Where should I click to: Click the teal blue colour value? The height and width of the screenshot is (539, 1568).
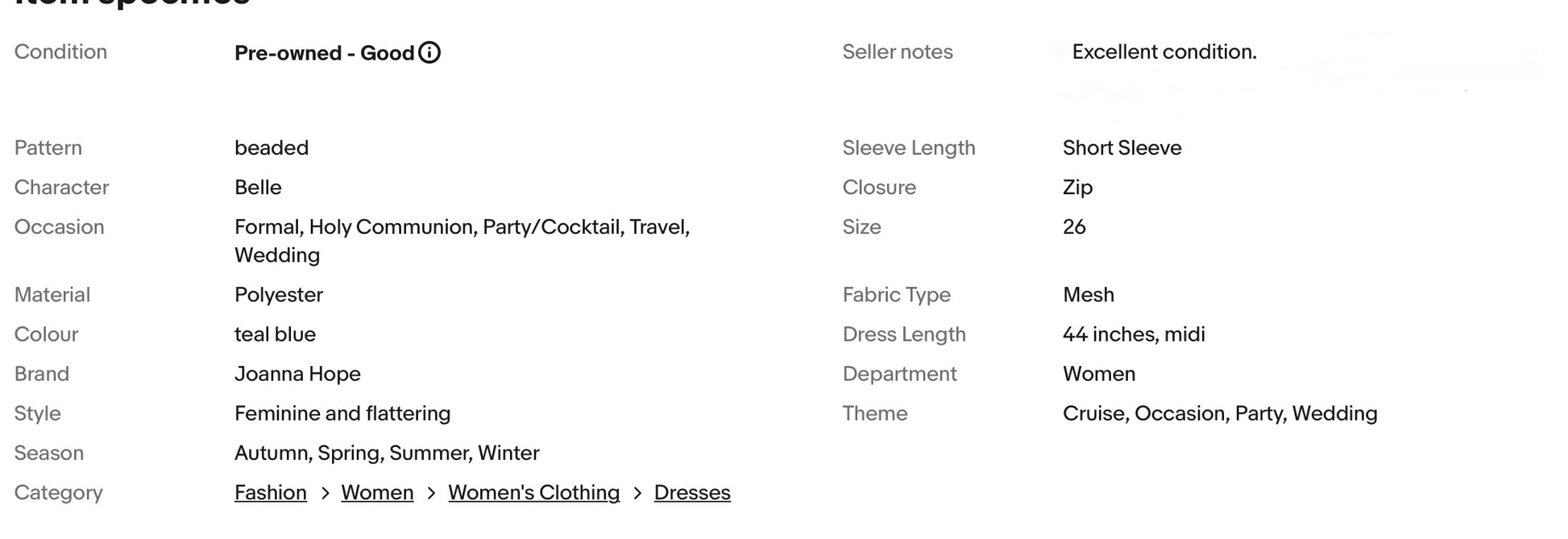click(275, 334)
